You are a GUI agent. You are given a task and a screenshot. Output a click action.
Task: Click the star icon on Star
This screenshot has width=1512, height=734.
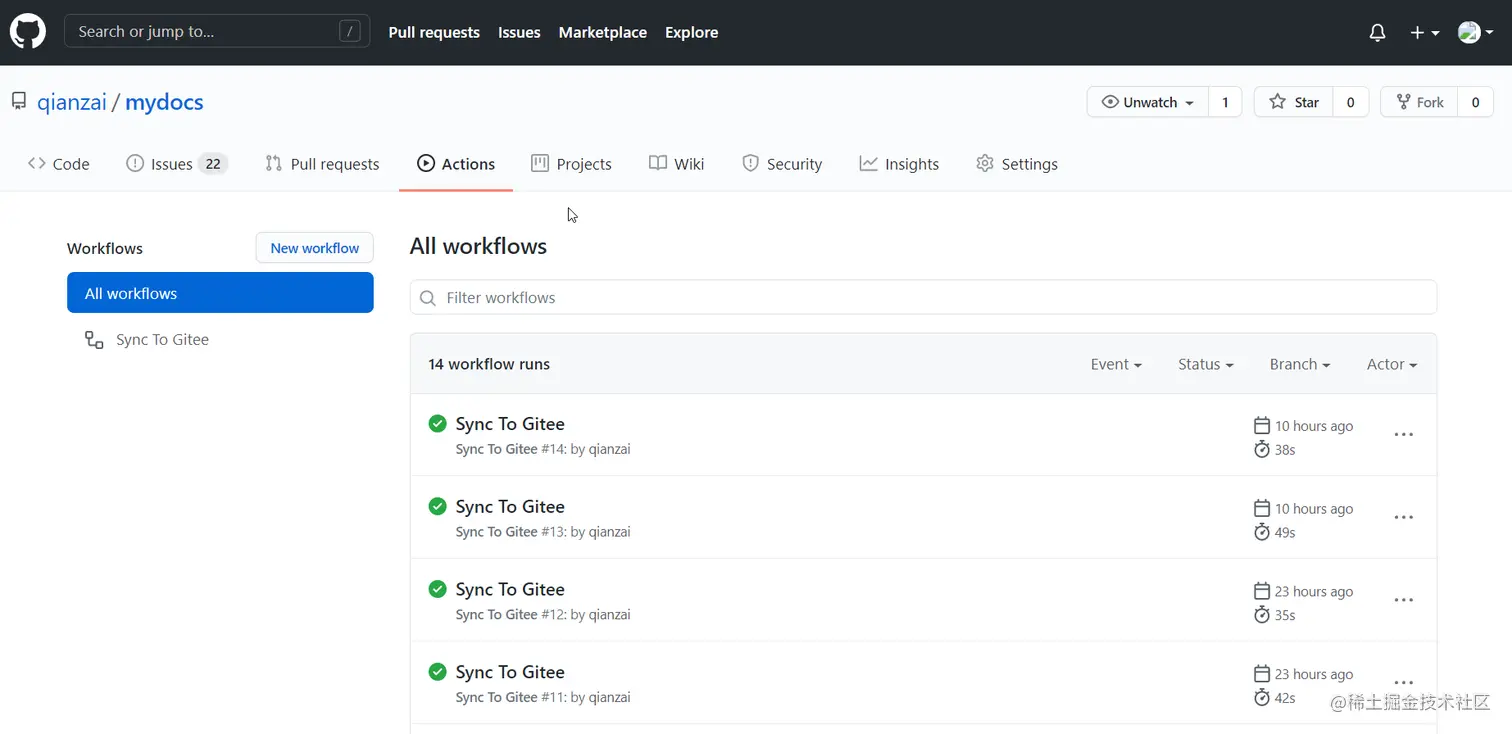pos(1277,102)
